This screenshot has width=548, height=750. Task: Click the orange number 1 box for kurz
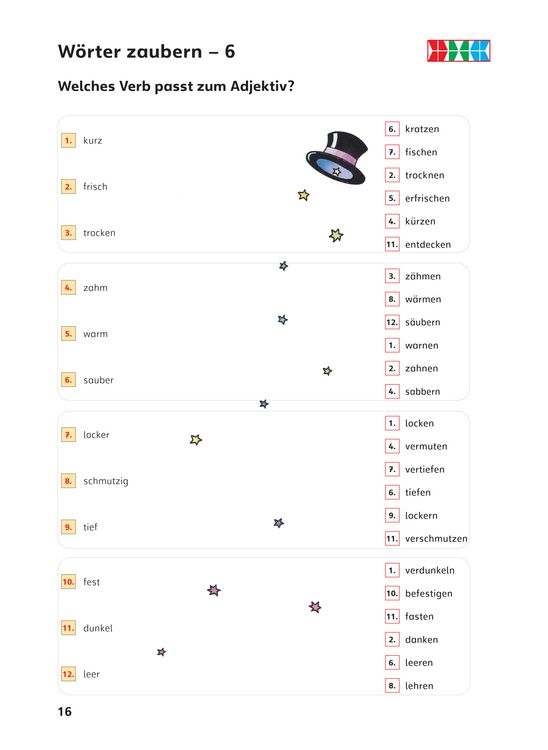click(68, 141)
